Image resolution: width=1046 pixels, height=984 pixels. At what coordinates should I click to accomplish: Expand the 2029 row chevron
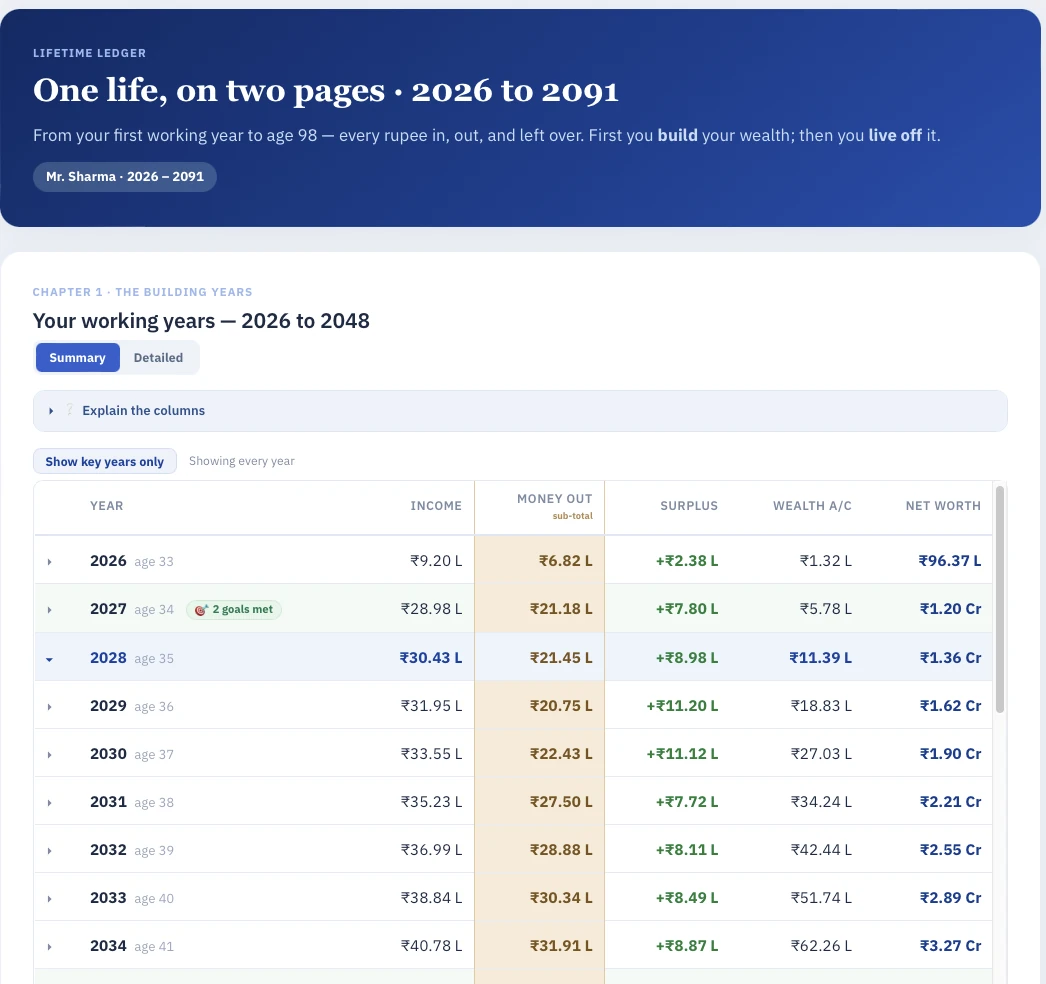click(49, 706)
